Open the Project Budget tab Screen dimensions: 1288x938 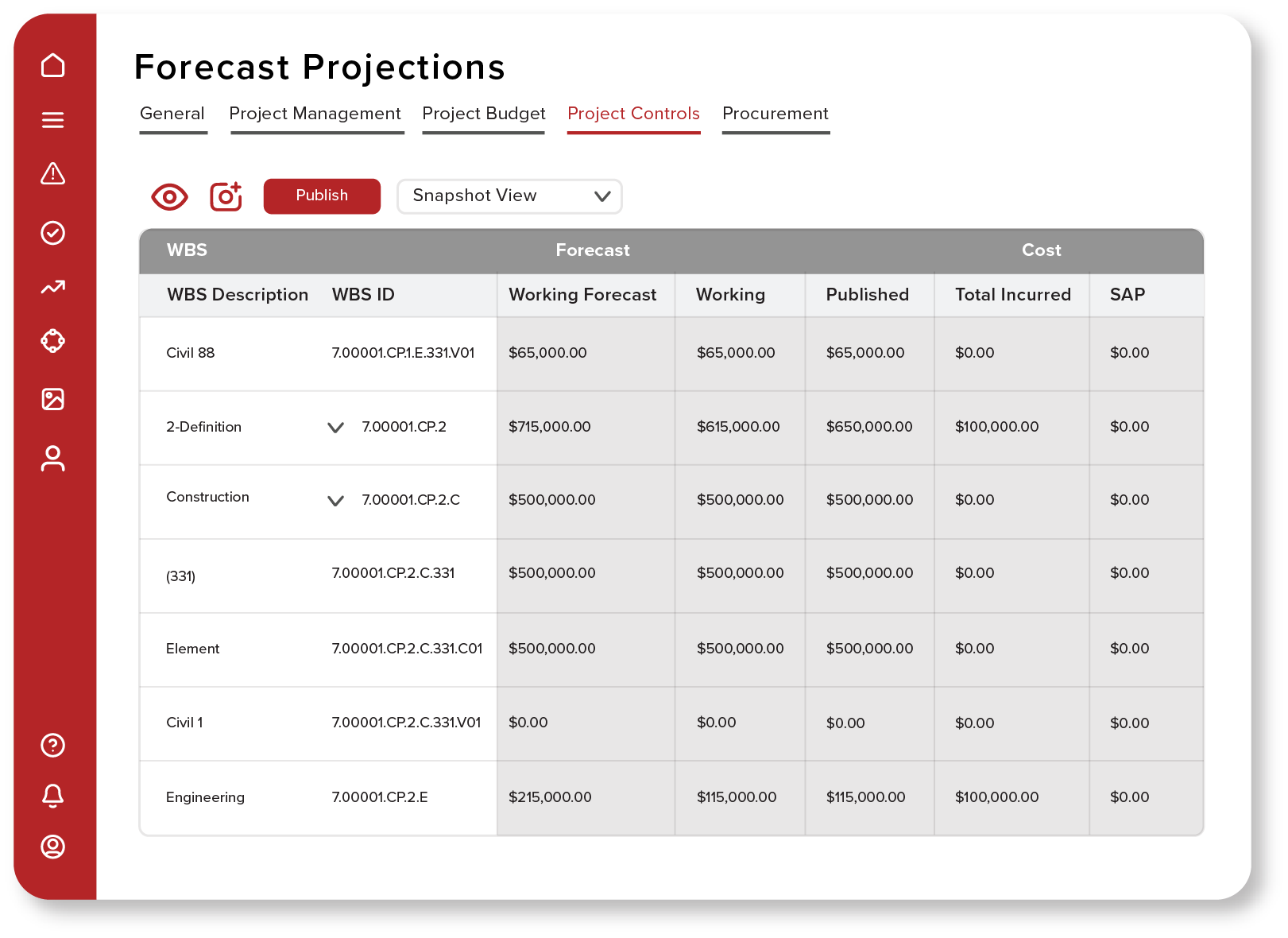click(483, 114)
